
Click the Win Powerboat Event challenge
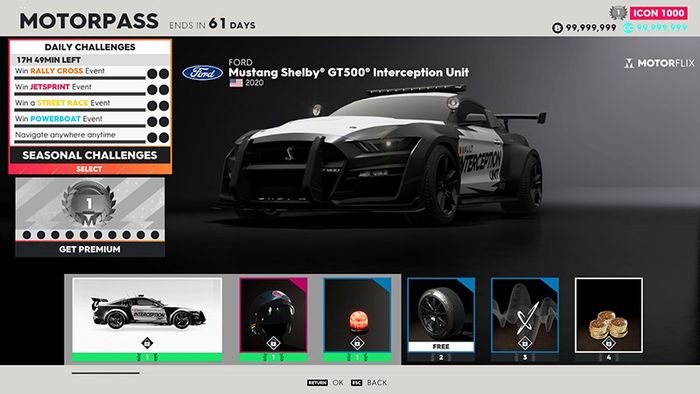point(92,121)
